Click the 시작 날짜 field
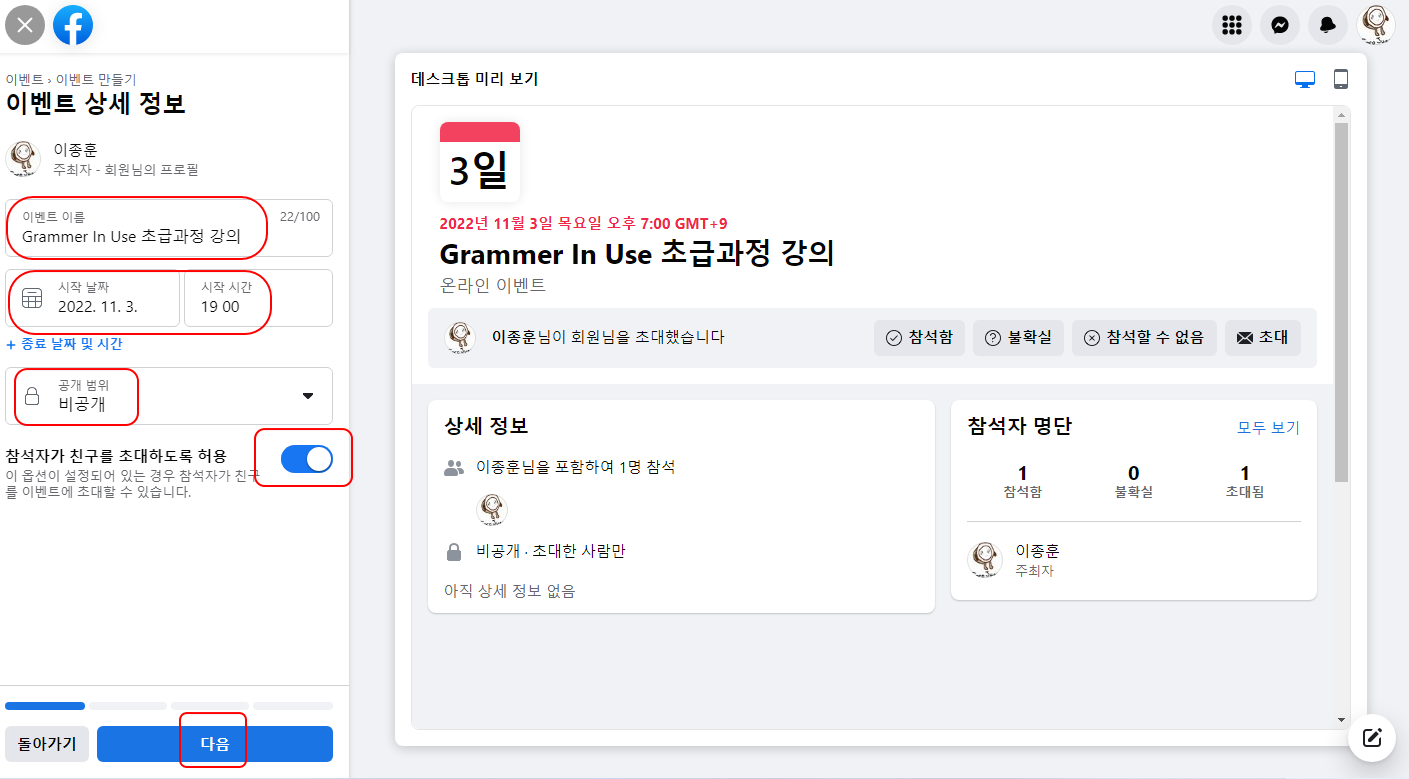The height and width of the screenshot is (779, 1409). (x=93, y=298)
